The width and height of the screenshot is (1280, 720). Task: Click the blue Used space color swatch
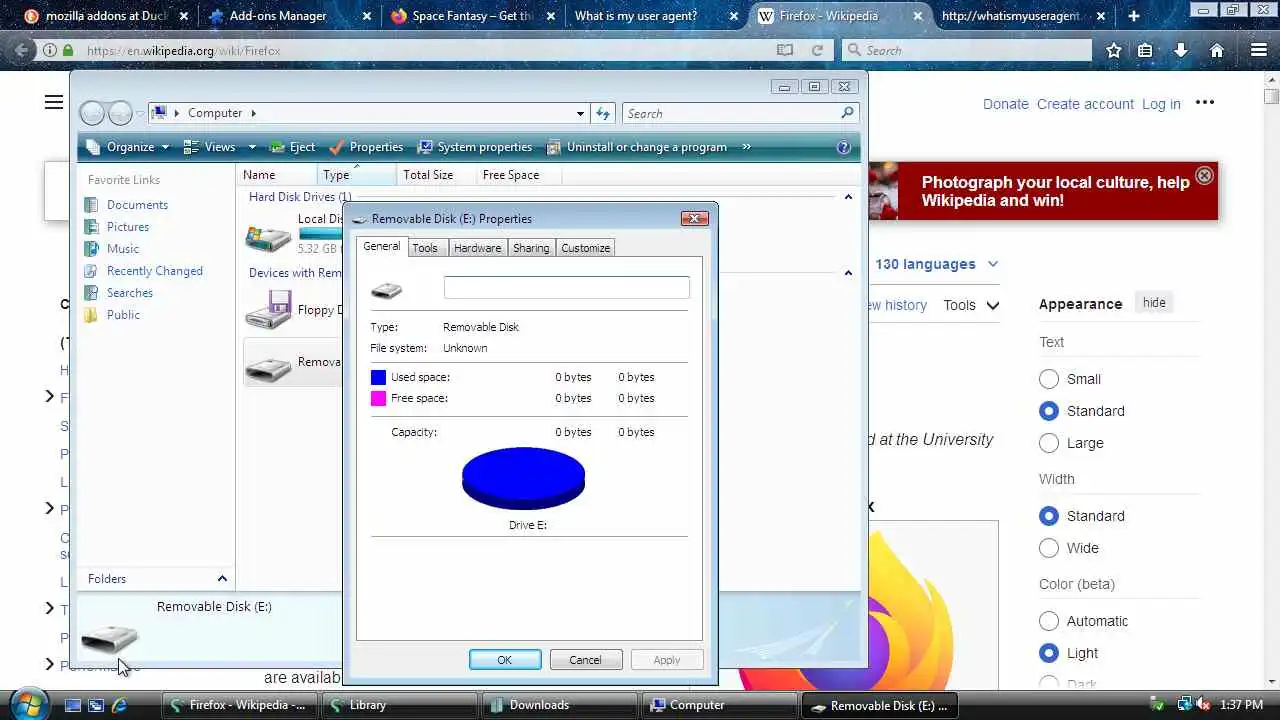pyautogui.click(x=378, y=377)
